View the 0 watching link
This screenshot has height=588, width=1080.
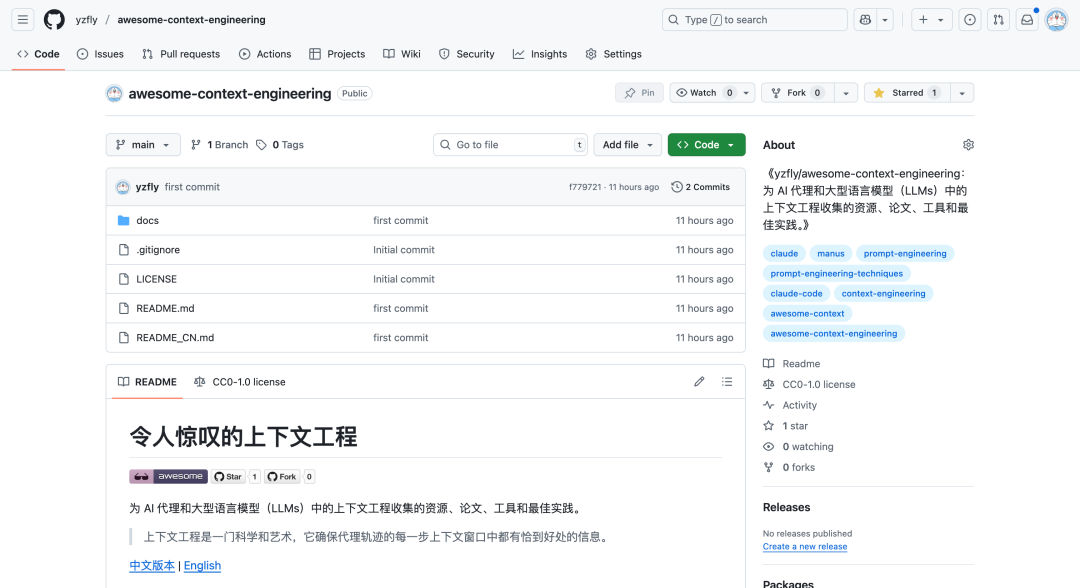[x=798, y=446]
